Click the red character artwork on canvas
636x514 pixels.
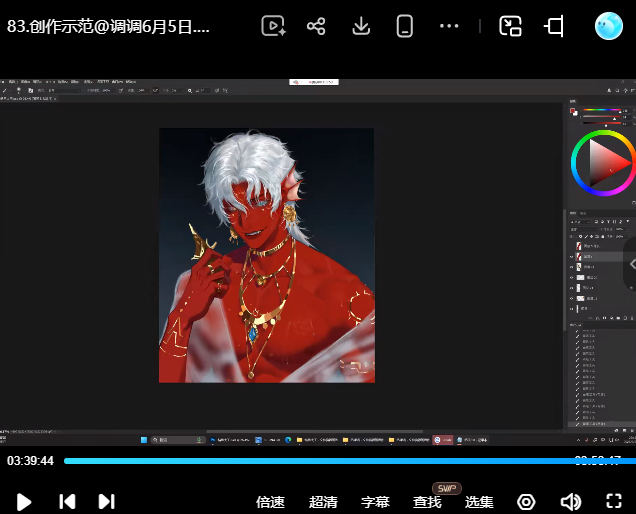(266, 256)
